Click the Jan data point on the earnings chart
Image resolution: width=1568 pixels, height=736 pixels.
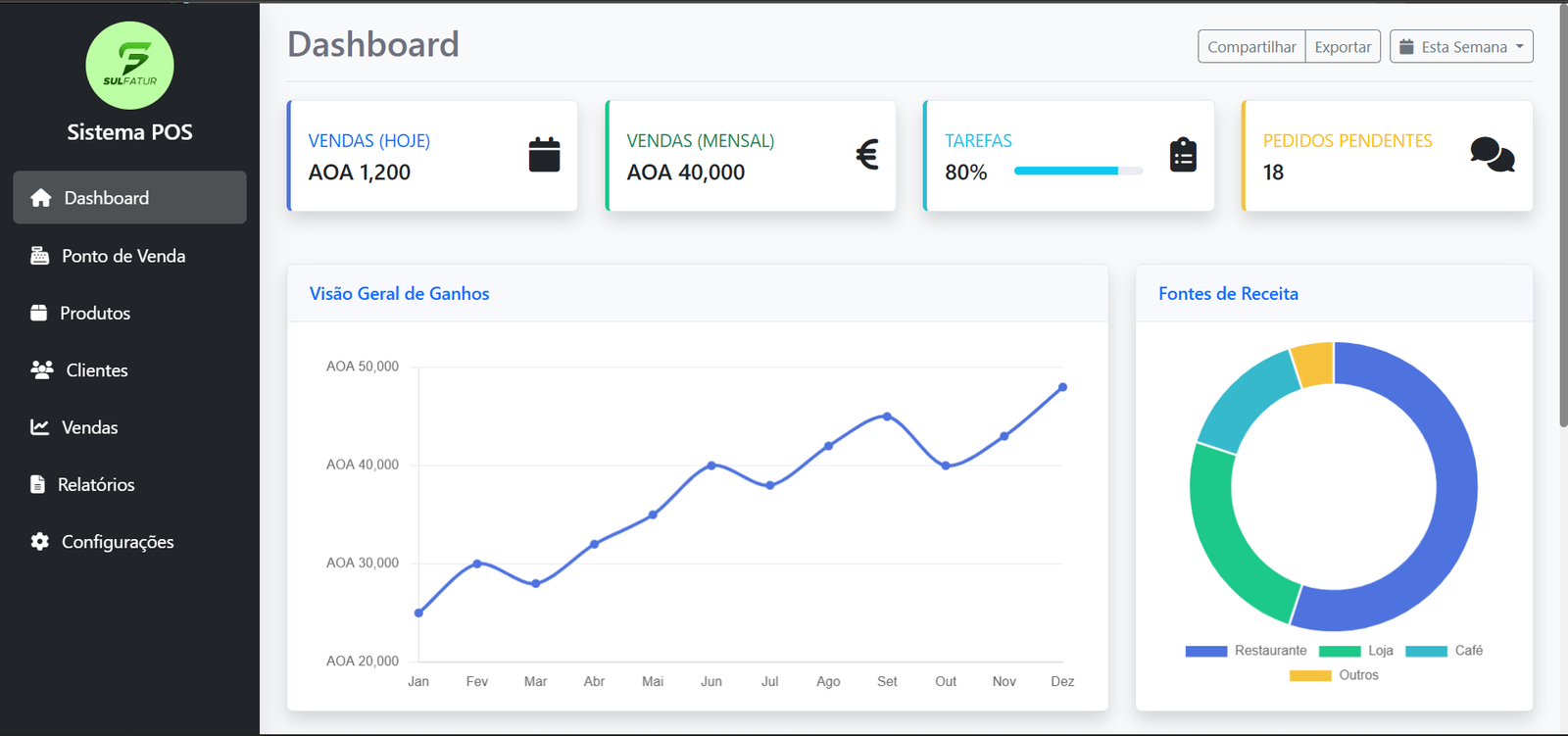(418, 613)
